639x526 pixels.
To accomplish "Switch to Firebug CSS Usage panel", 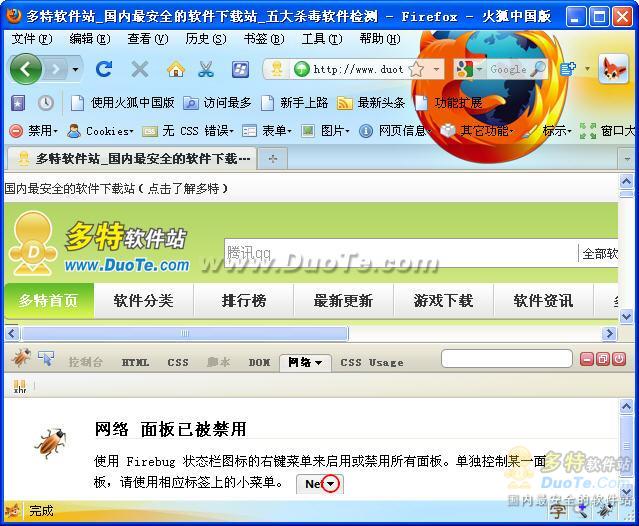I will click(x=372, y=362).
